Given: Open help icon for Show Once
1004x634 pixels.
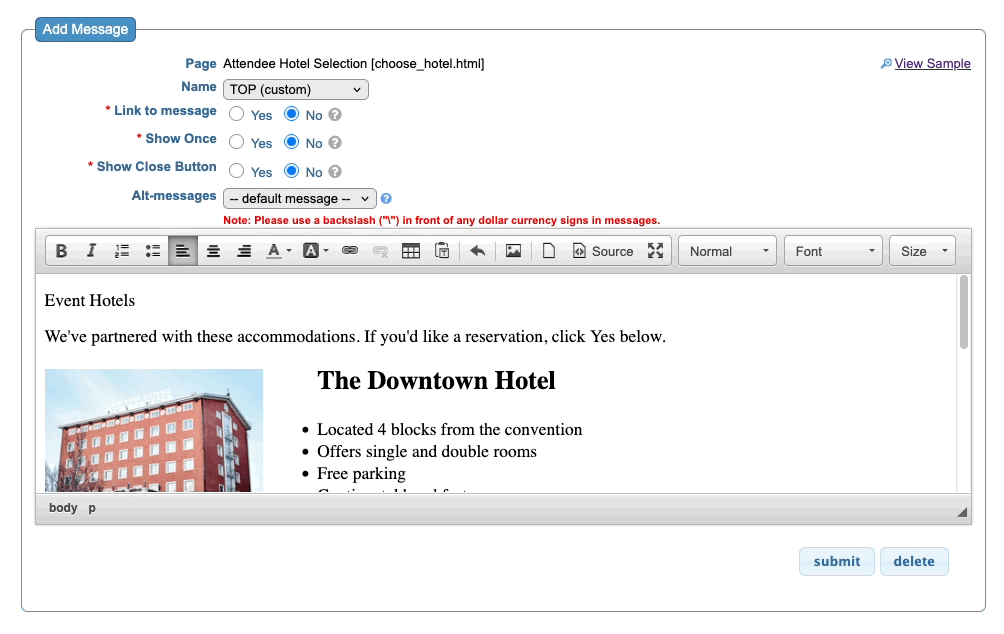Looking at the screenshot, I should [x=335, y=143].
